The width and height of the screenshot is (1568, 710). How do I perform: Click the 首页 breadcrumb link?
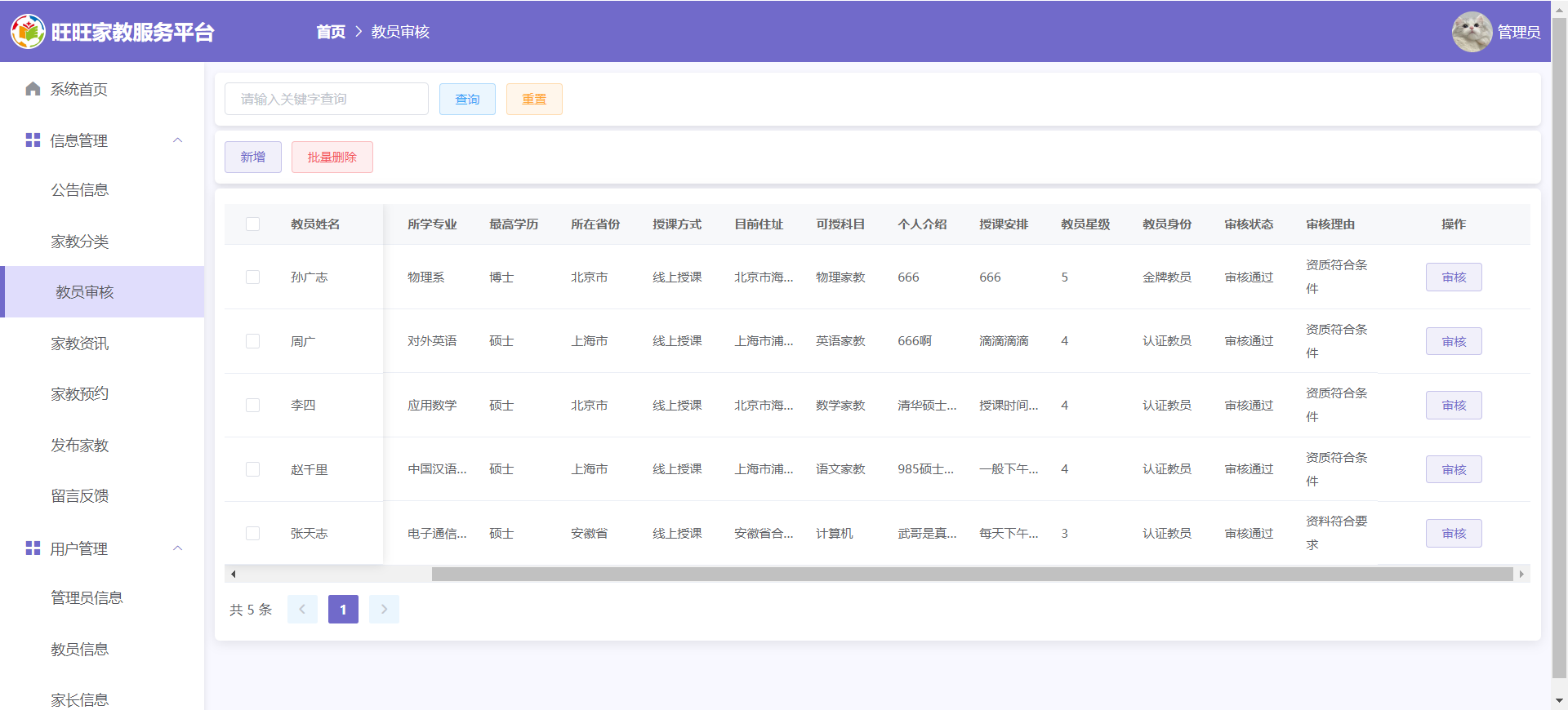coord(331,32)
